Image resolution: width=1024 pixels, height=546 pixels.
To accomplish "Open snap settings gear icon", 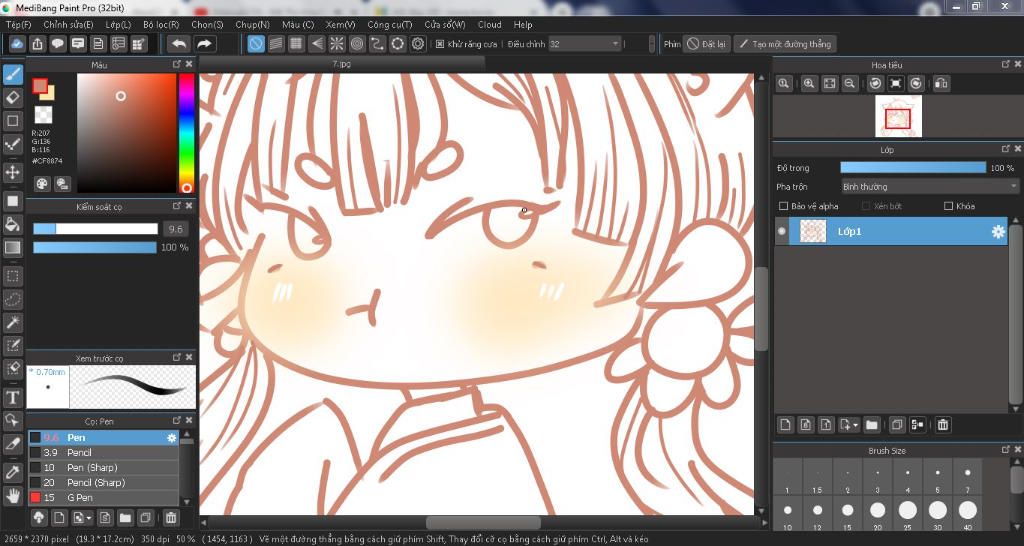I will pos(418,44).
